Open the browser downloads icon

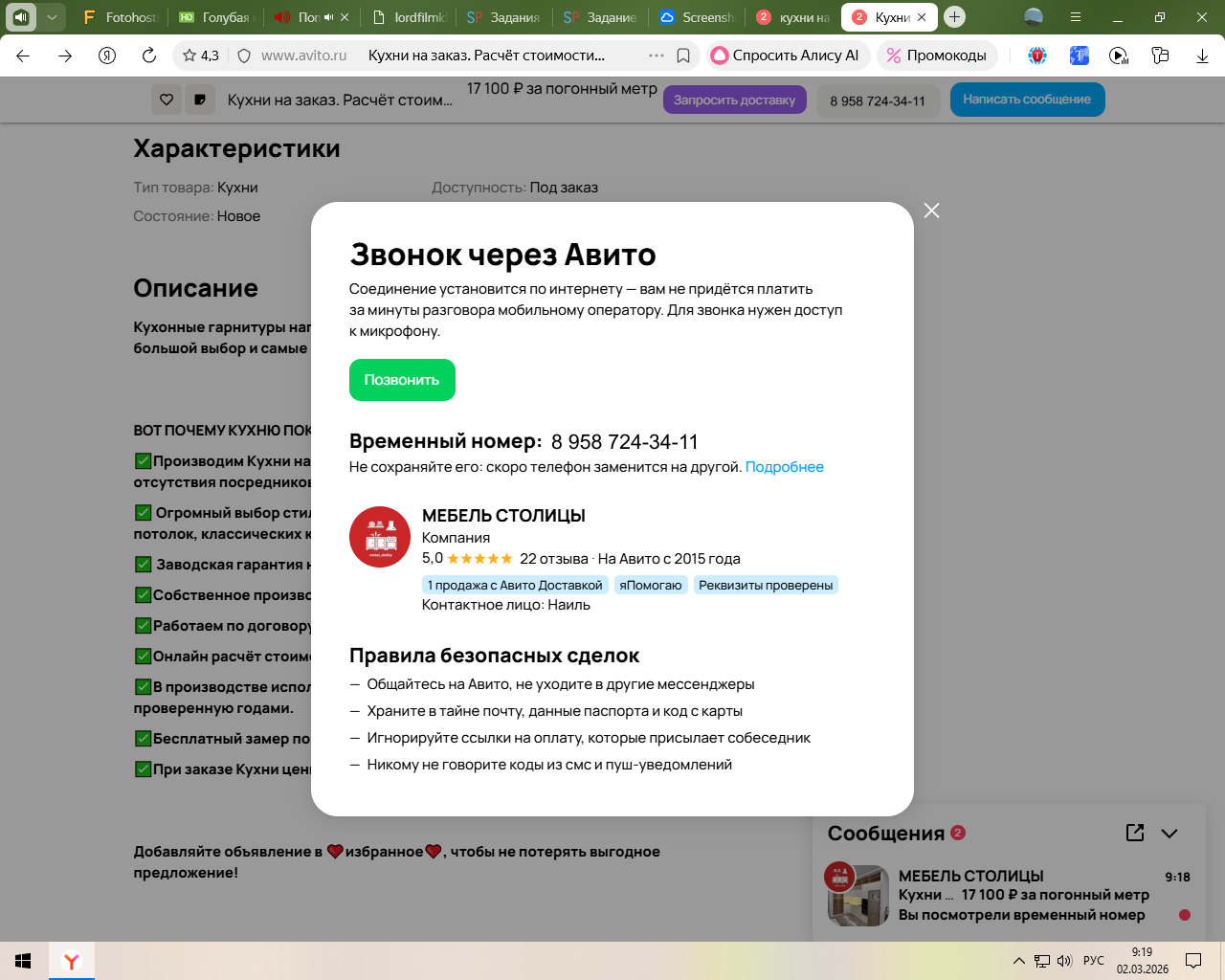pos(1202,56)
